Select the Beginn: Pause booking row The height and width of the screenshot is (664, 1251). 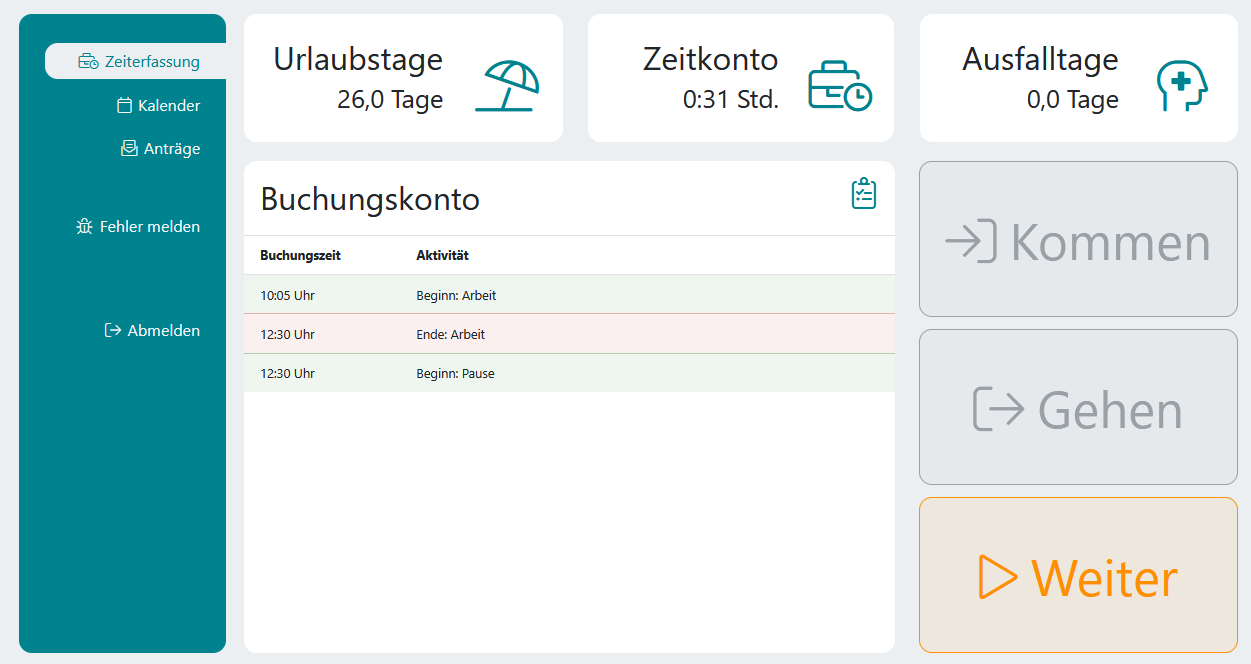point(568,373)
